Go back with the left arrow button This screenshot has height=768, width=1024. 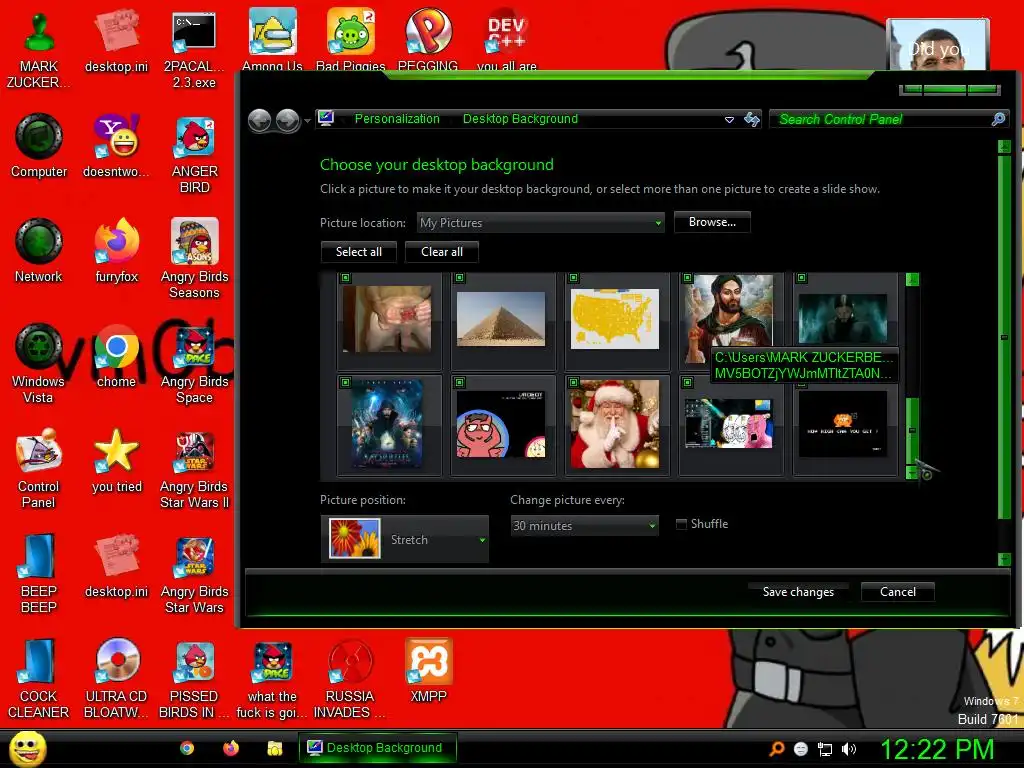point(260,120)
